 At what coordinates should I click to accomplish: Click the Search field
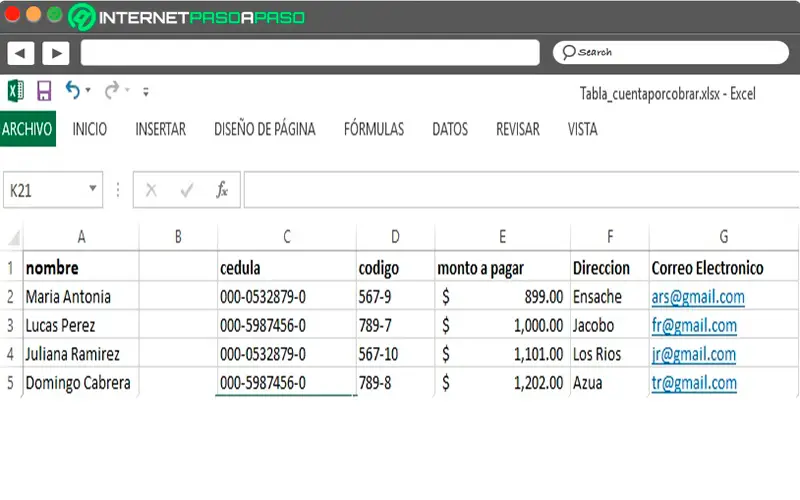(670, 53)
